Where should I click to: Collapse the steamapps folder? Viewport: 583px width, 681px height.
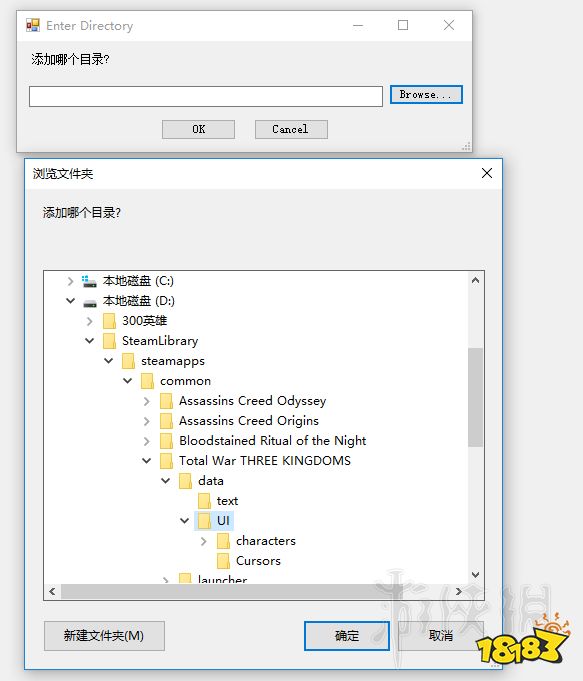109,361
